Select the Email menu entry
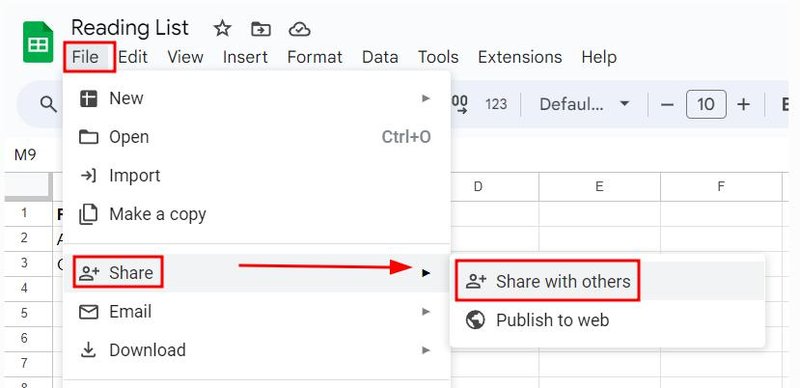The width and height of the screenshot is (800, 388). [x=257, y=311]
